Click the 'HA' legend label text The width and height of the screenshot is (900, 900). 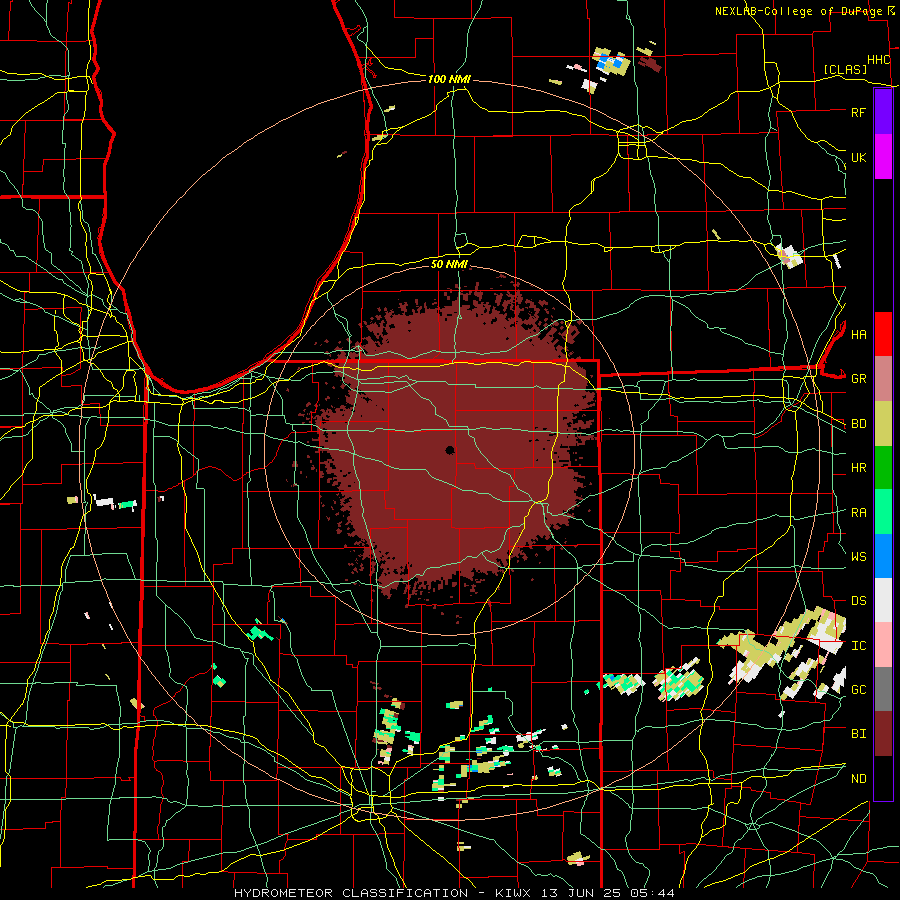tap(858, 334)
